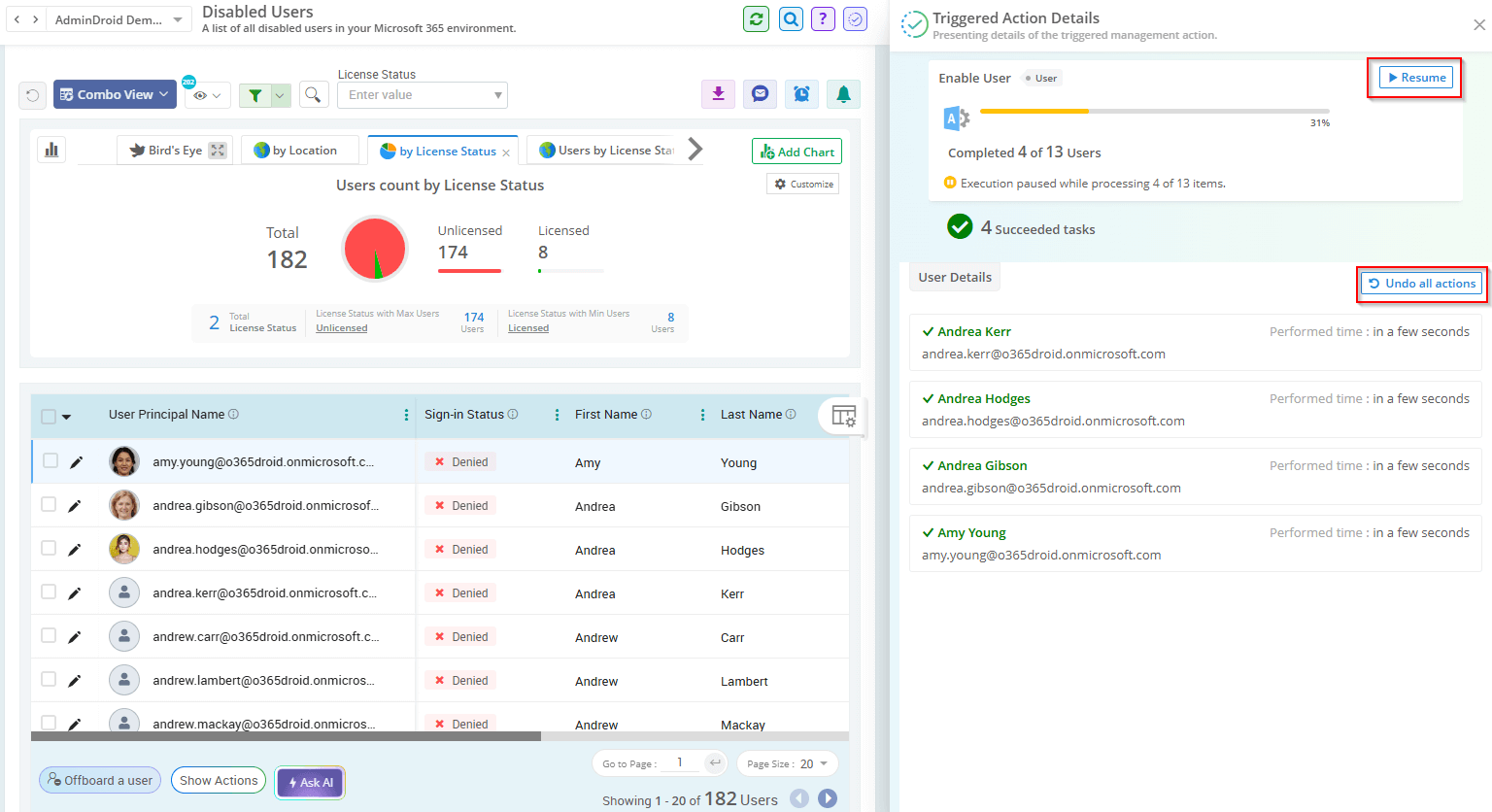
Task: Create an alert with the bell icon
Action: click(842, 93)
